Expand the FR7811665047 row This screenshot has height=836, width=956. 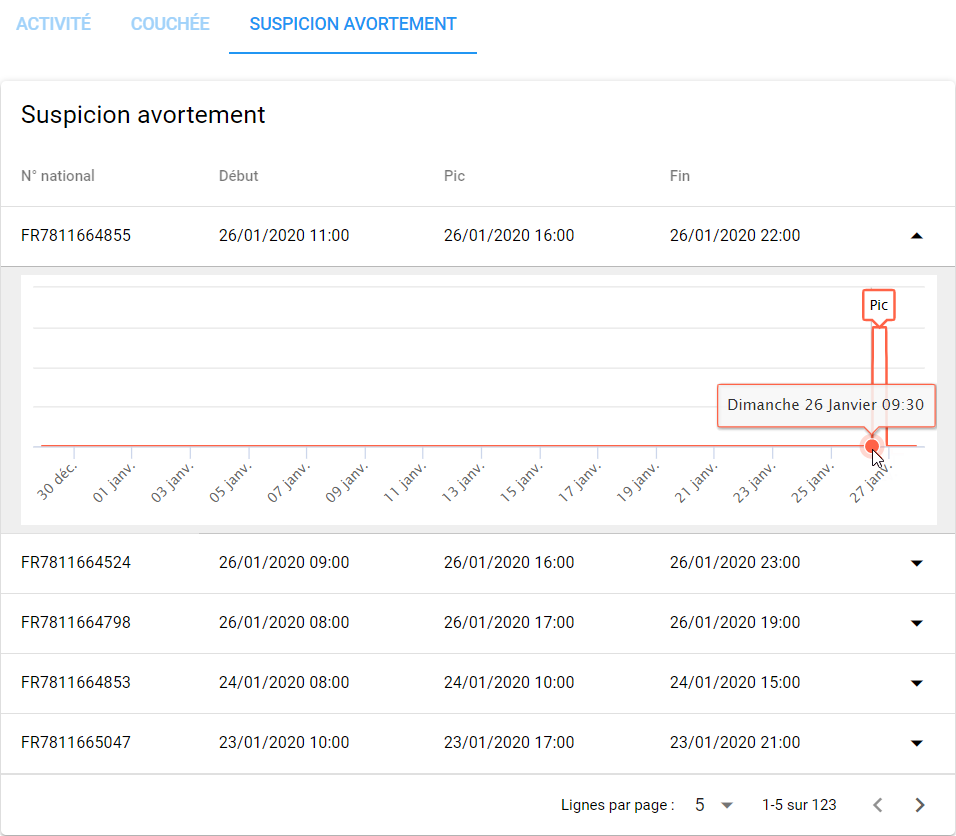tap(916, 743)
